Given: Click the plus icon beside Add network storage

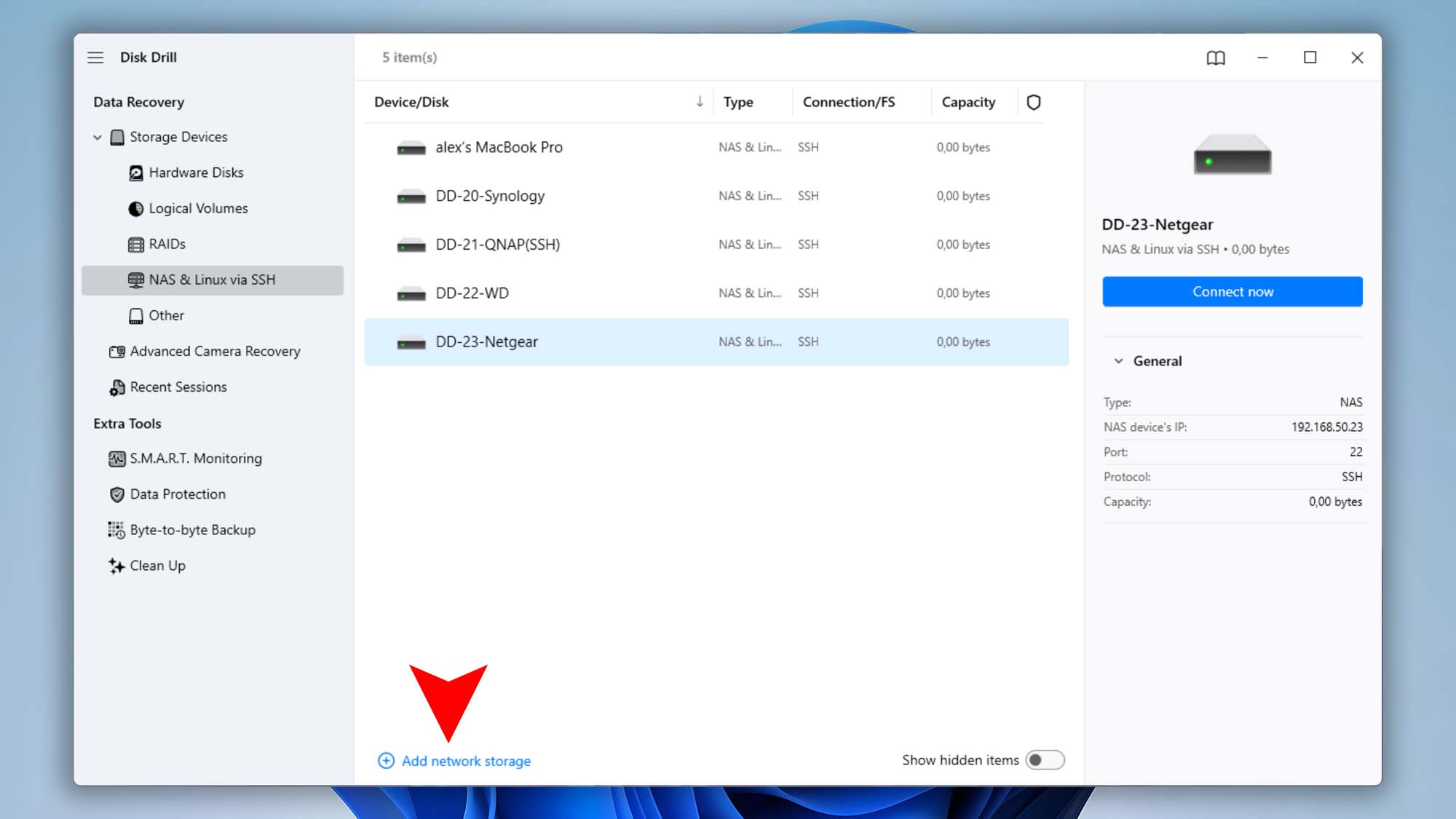Looking at the screenshot, I should point(387,761).
